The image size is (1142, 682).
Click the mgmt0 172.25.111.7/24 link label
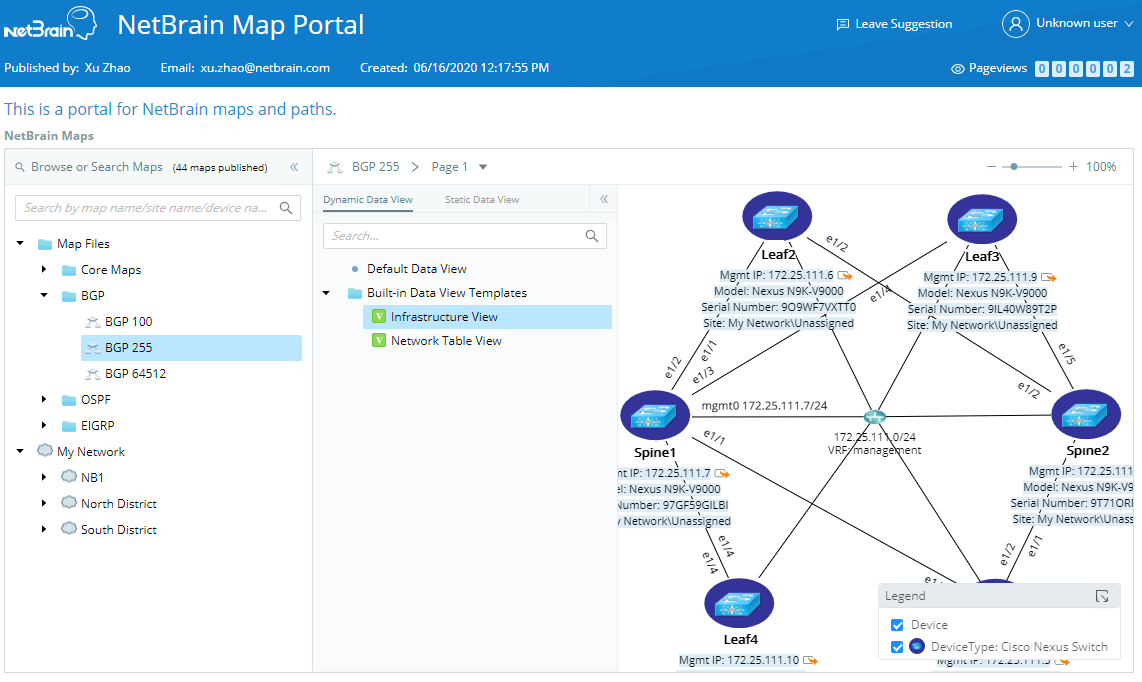pyautogui.click(x=764, y=406)
